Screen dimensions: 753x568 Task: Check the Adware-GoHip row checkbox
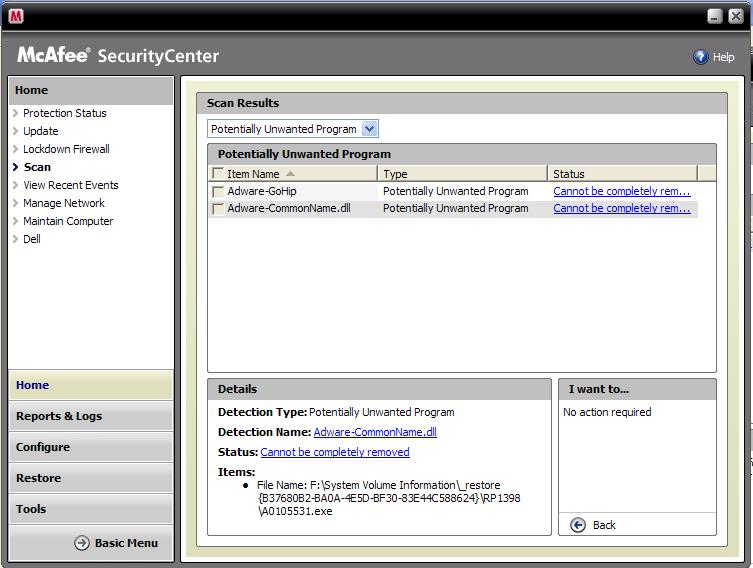218,191
